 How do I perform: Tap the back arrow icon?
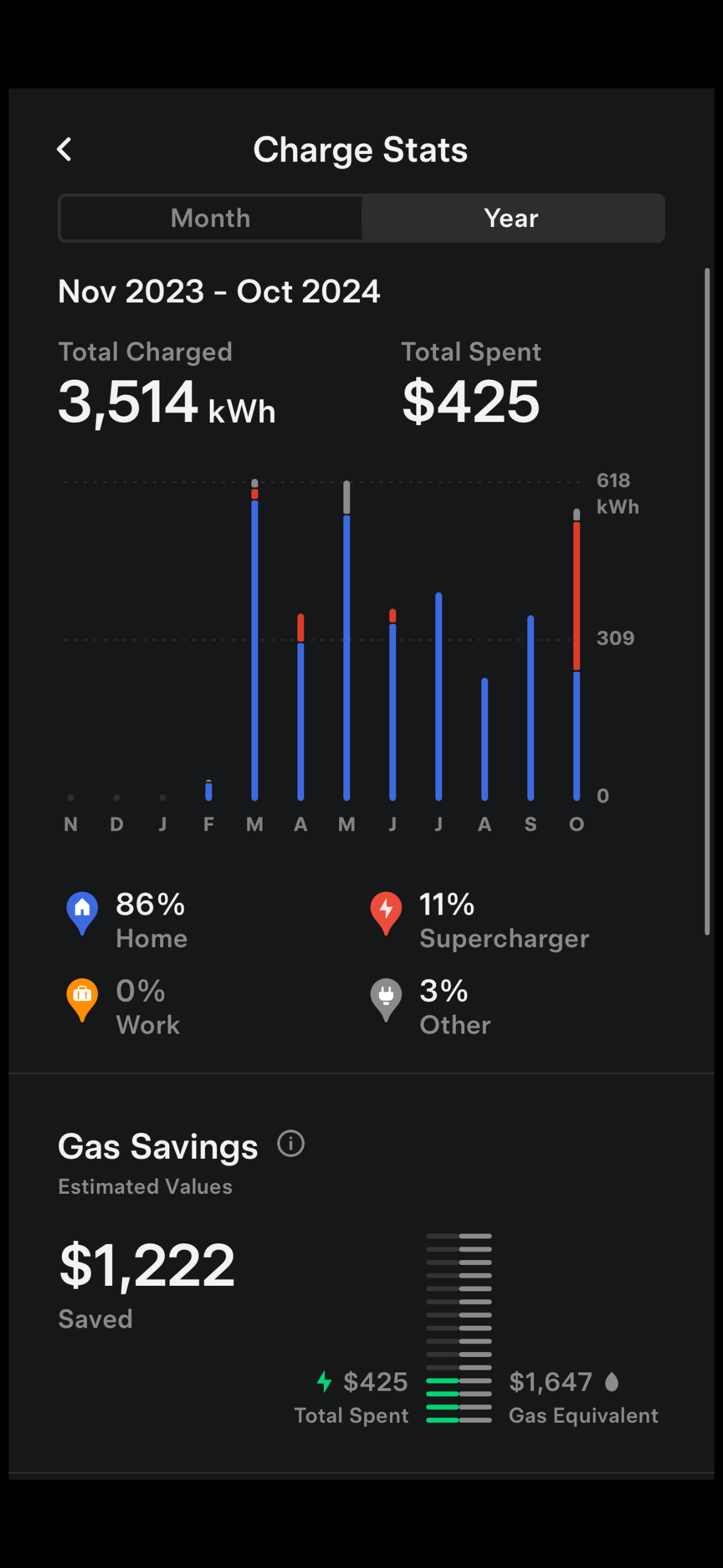pos(64,149)
